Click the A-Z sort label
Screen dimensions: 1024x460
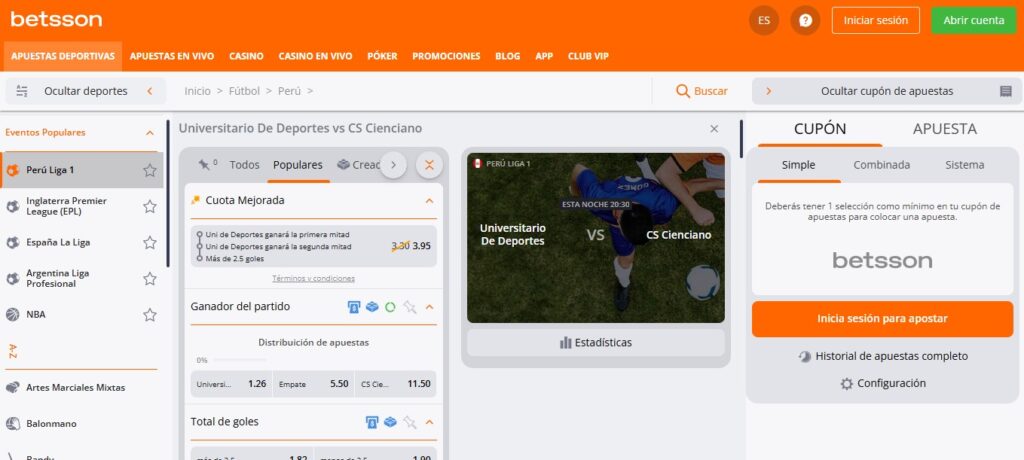pos(13,351)
